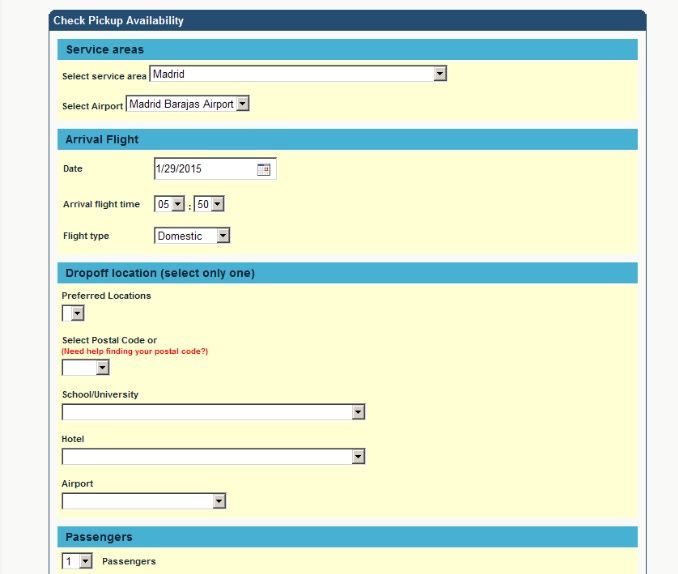This screenshot has width=678, height=574.
Task: Expand the Hotel dropdown list
Action: point(214,456)
